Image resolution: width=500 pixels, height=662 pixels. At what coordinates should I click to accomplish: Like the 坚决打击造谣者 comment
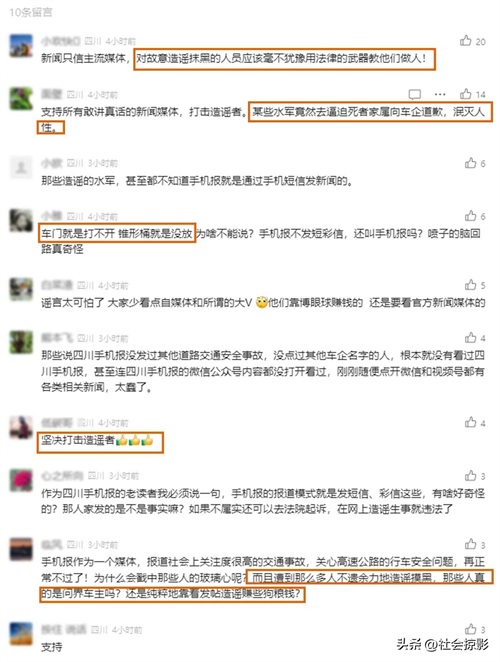[x=470, y=422]
